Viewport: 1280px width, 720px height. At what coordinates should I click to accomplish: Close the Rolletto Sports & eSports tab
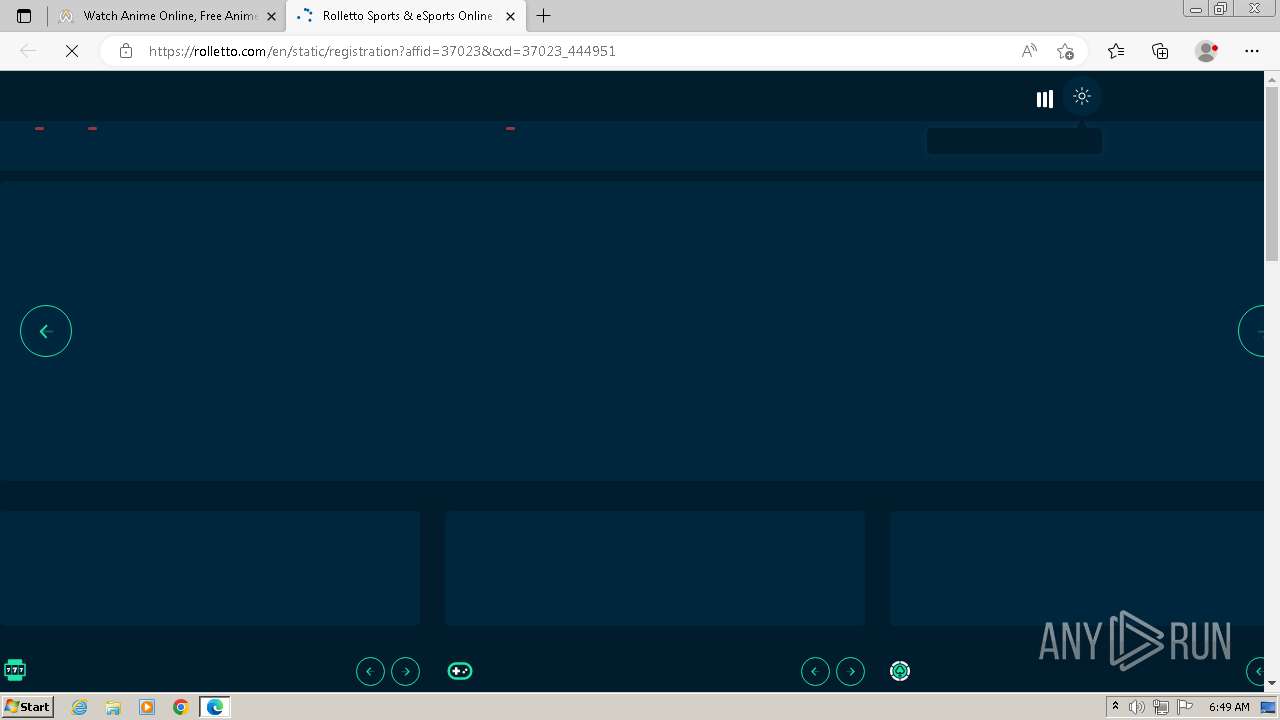(510, 16)
